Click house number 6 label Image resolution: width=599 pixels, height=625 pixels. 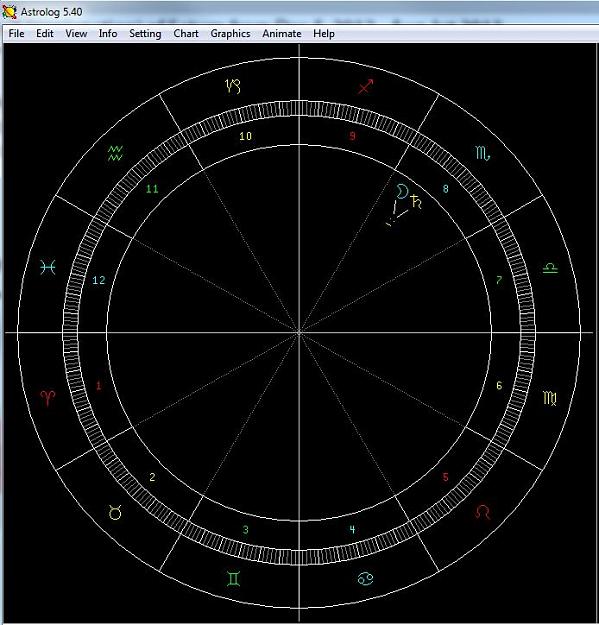(499, 385)
